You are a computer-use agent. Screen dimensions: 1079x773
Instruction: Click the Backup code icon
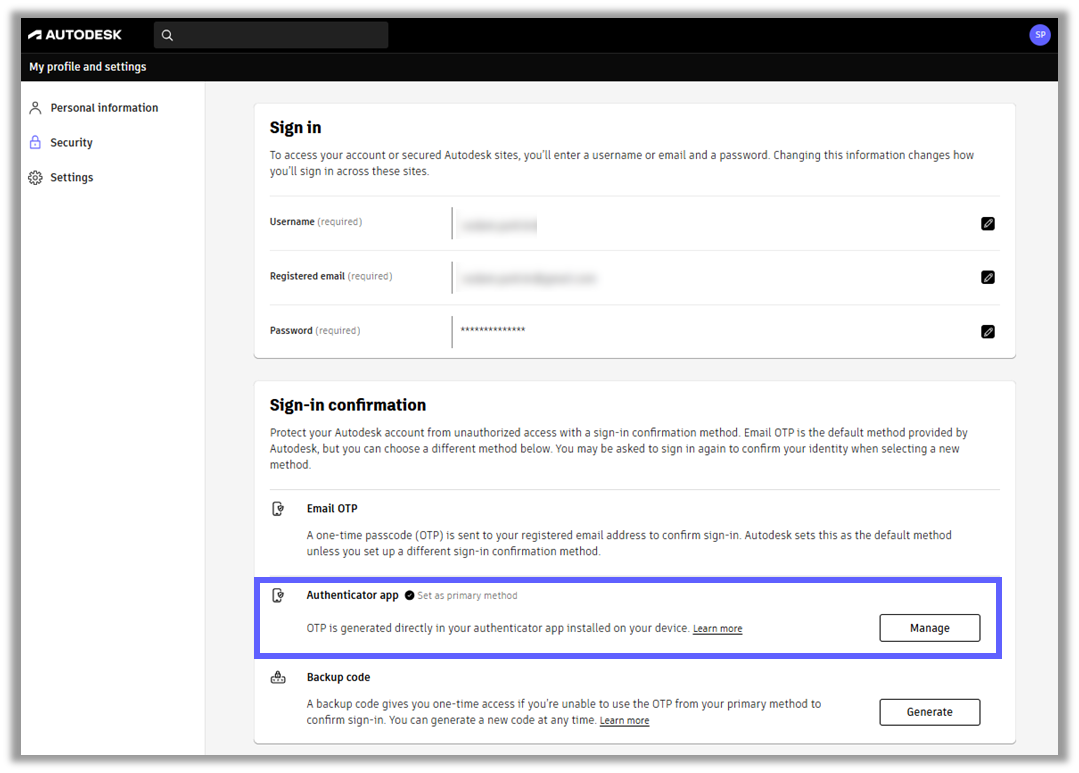[x=278, y=677]
